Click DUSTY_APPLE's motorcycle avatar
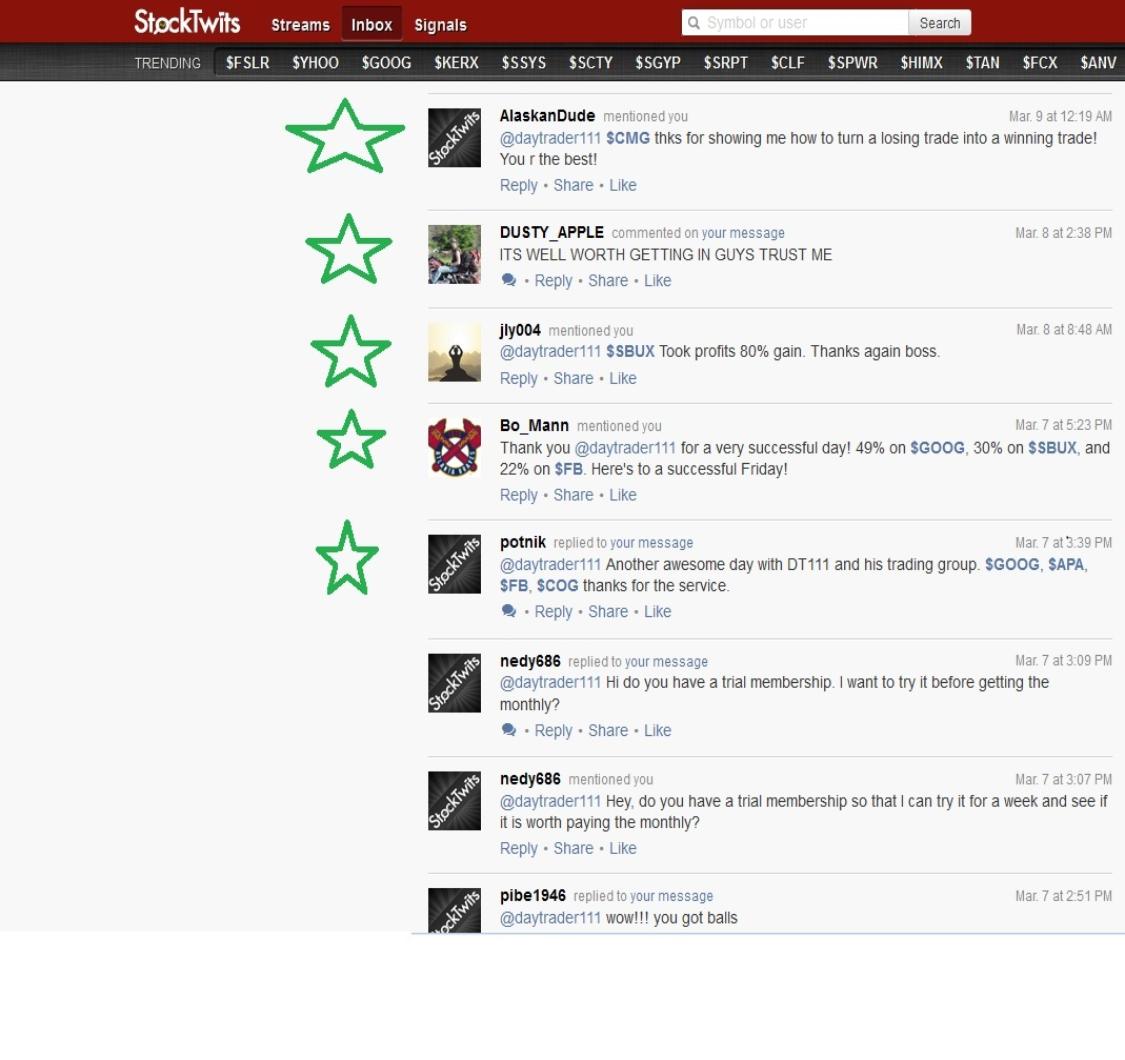 click(454, 254)
